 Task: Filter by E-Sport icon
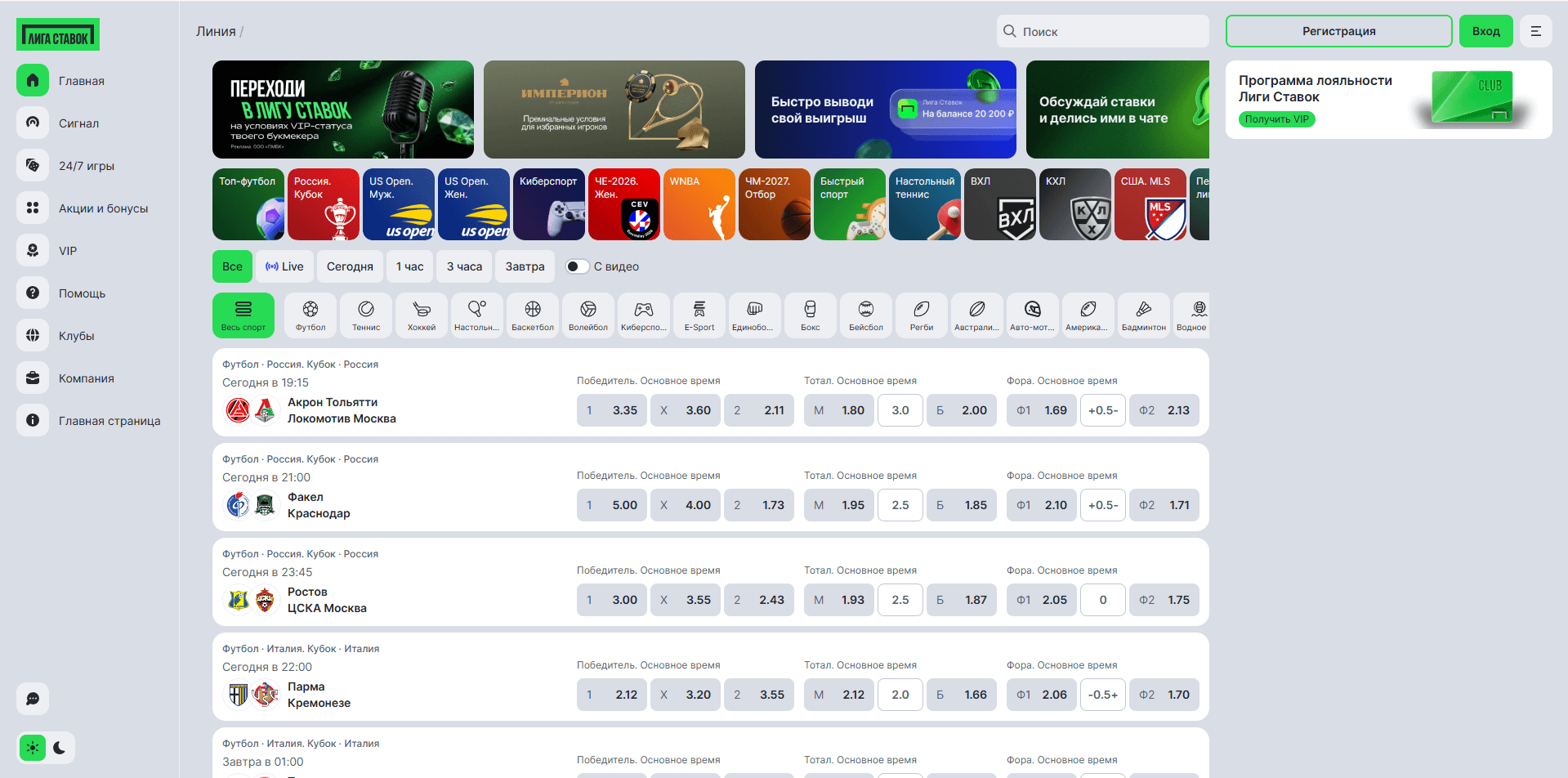pyautogui.click(x=699, y=315)
